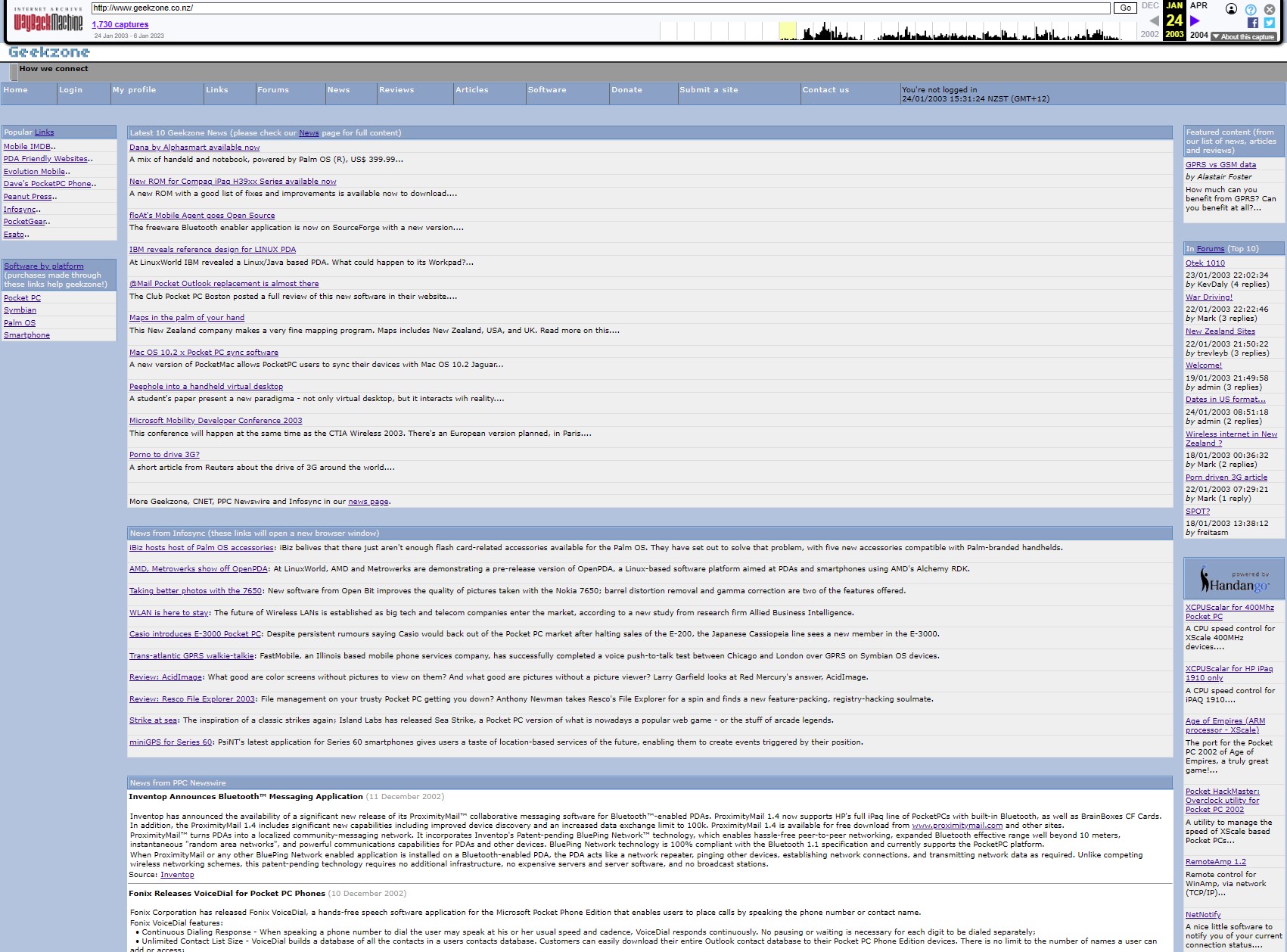
Task: Open Software by platform link
Action: [44, 266]
